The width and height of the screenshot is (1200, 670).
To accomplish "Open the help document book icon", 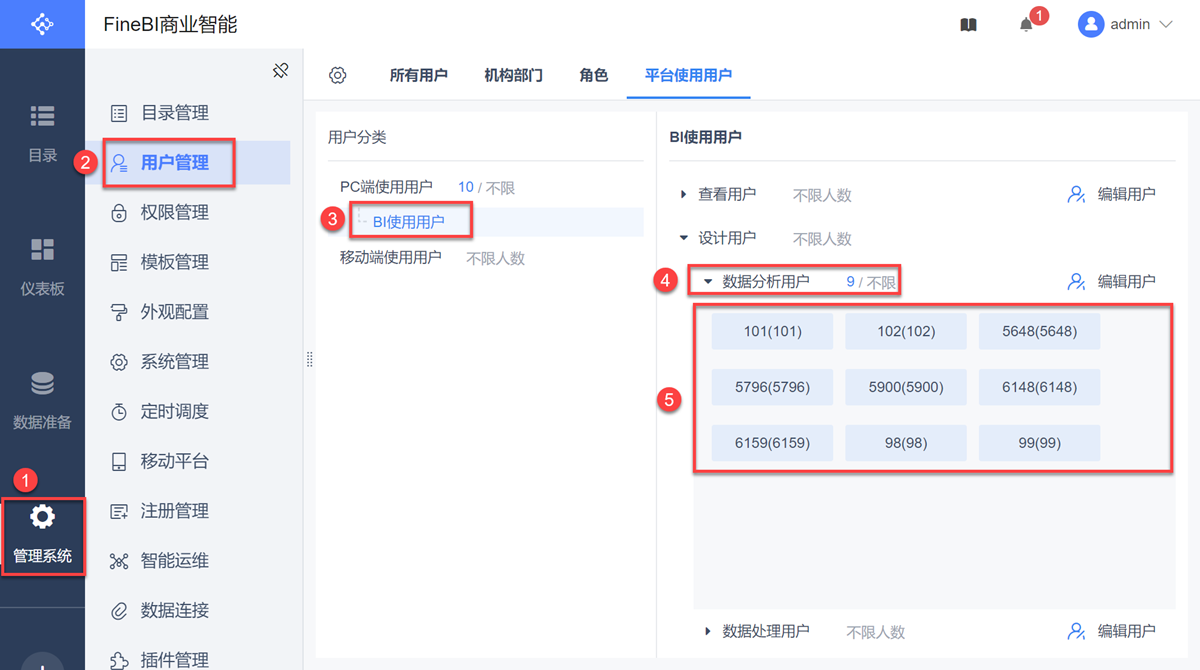I will [968, 25].
